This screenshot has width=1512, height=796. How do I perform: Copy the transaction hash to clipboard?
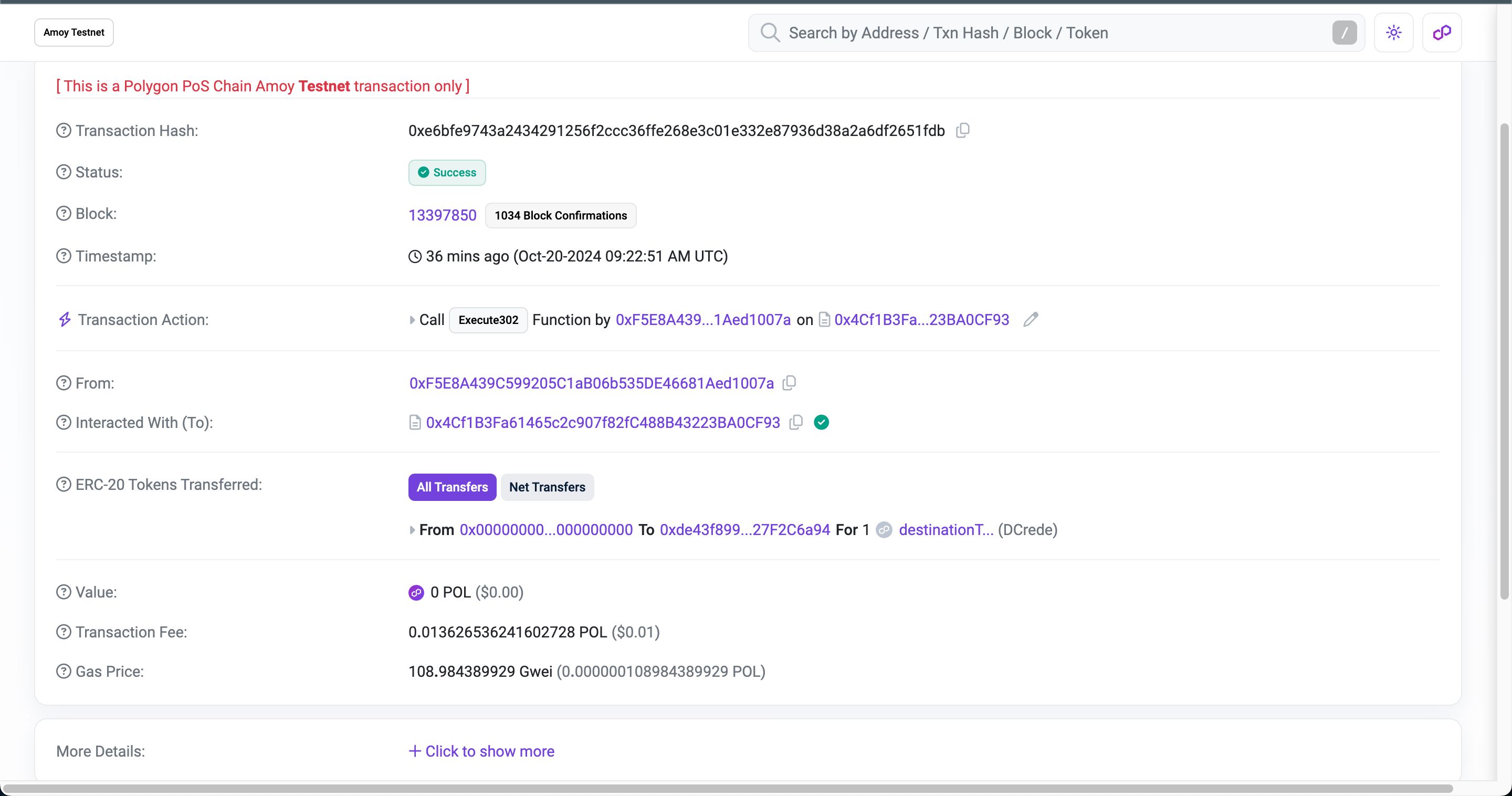tap(963, 130)
